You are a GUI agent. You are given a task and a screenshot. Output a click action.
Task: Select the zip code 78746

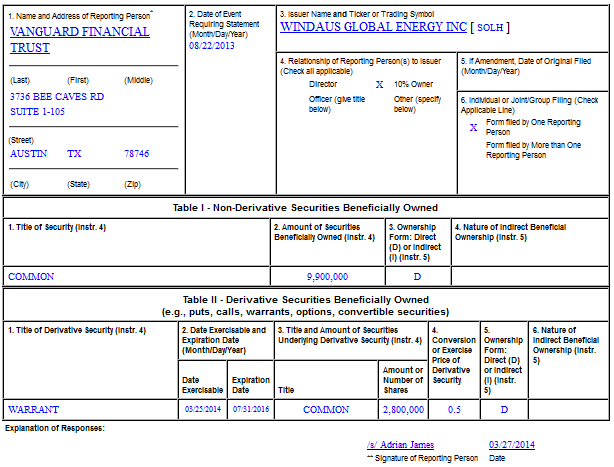136,153
